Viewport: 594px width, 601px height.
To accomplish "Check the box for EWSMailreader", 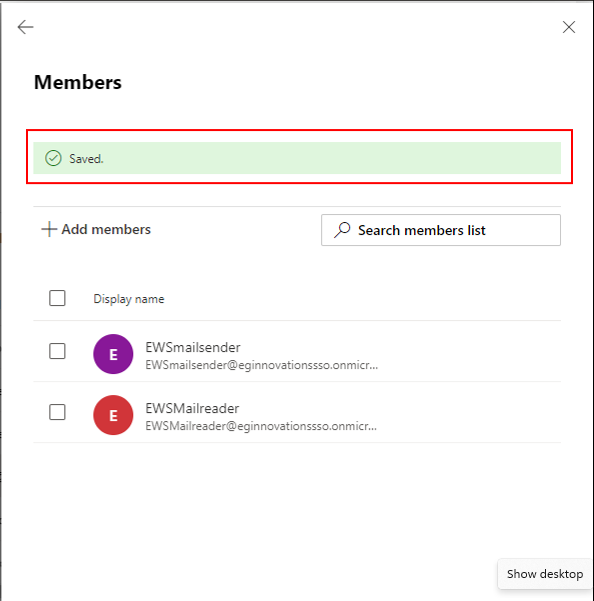I will coord(57,412).
